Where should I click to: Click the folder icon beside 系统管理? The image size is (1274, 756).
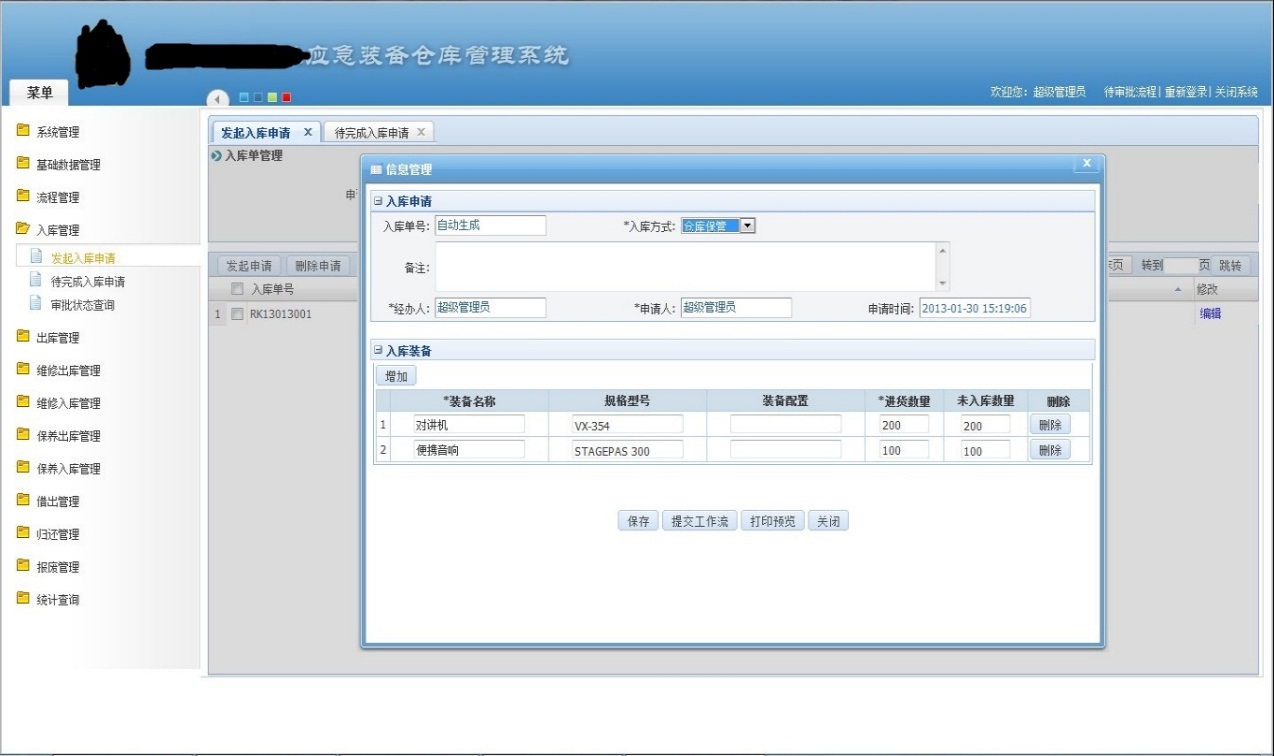point(23,131)
